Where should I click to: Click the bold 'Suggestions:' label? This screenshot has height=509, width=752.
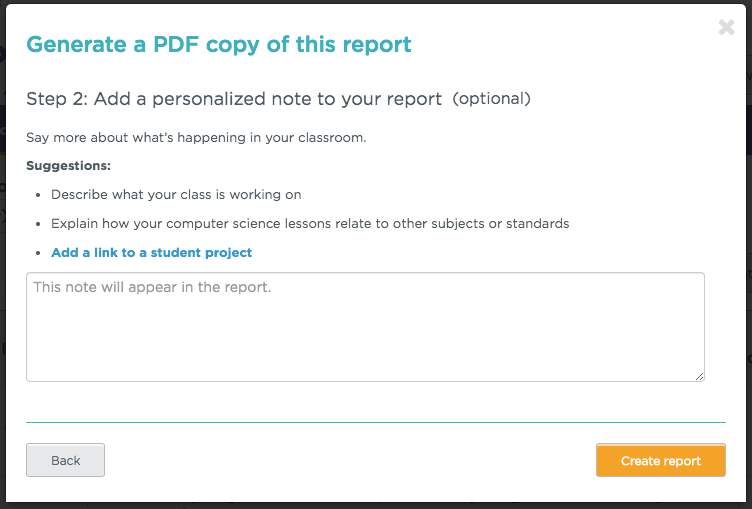69,166
